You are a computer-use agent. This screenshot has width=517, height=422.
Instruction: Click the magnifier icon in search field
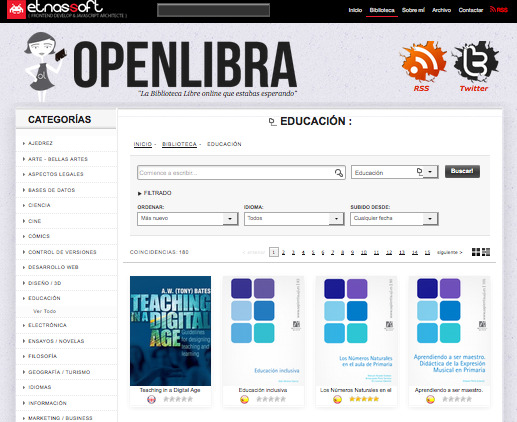click(x=339, y=173)
